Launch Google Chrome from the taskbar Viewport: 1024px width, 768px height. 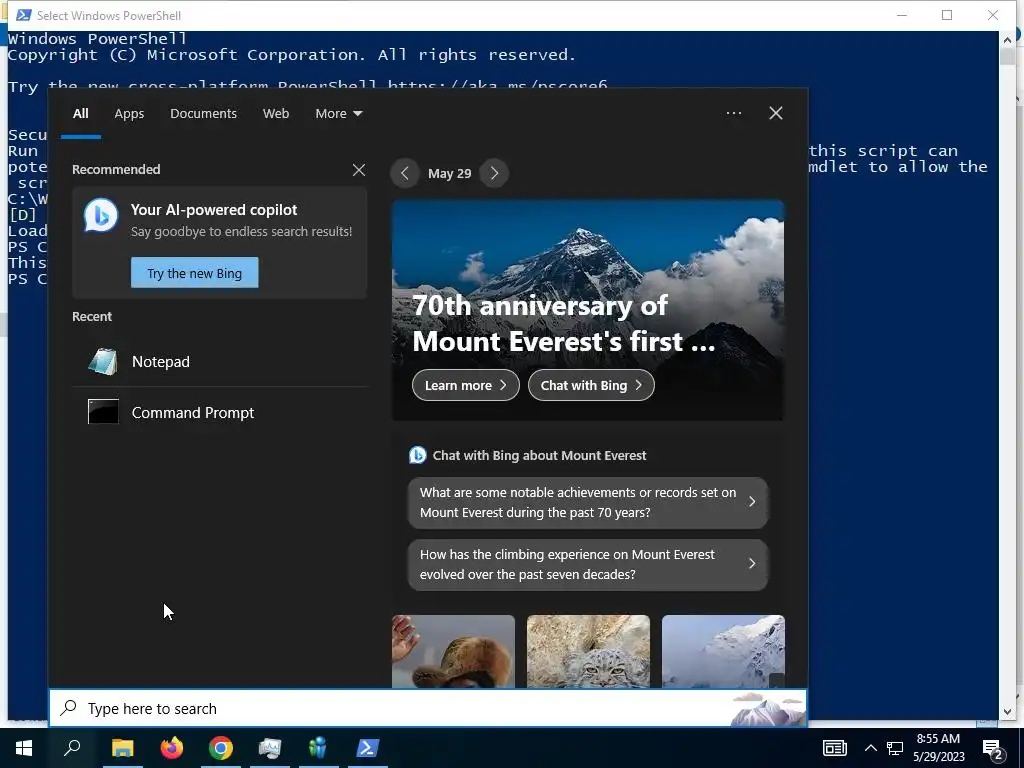point(221,748)
